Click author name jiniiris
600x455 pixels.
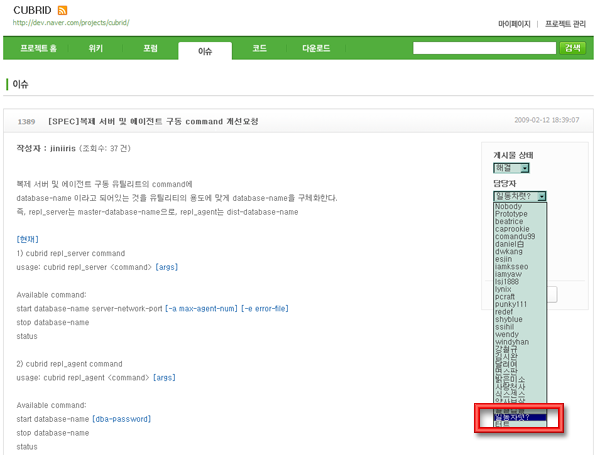click(63, 148)
